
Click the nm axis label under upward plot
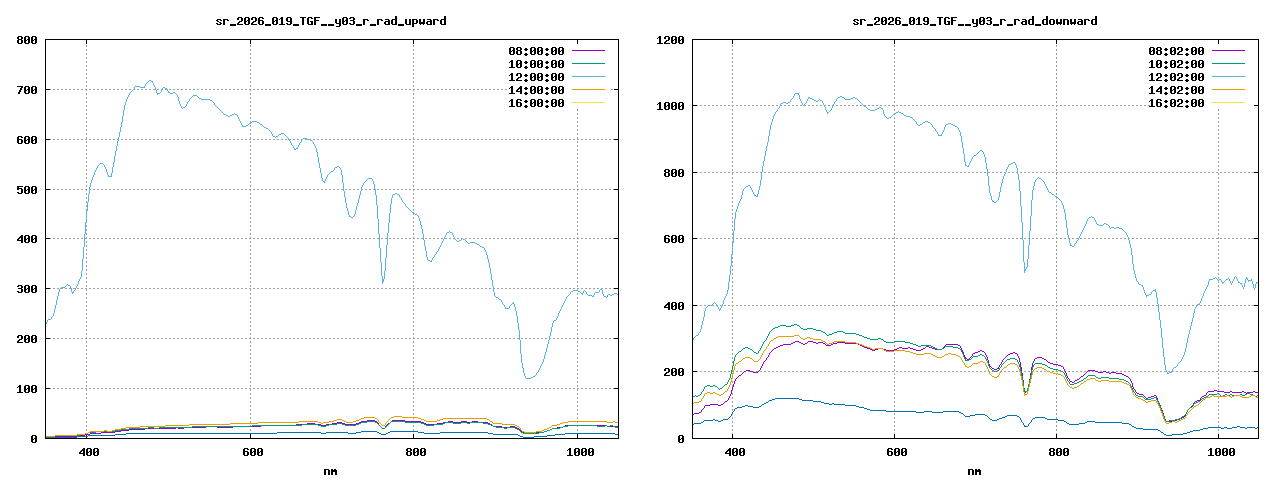(x=331, y=470)
